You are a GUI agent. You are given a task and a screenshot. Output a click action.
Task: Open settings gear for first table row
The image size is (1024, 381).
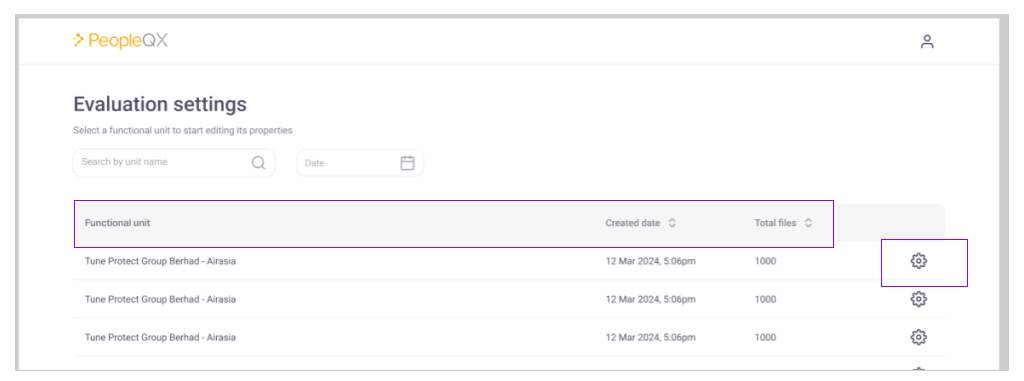click(x=919, y=261)
